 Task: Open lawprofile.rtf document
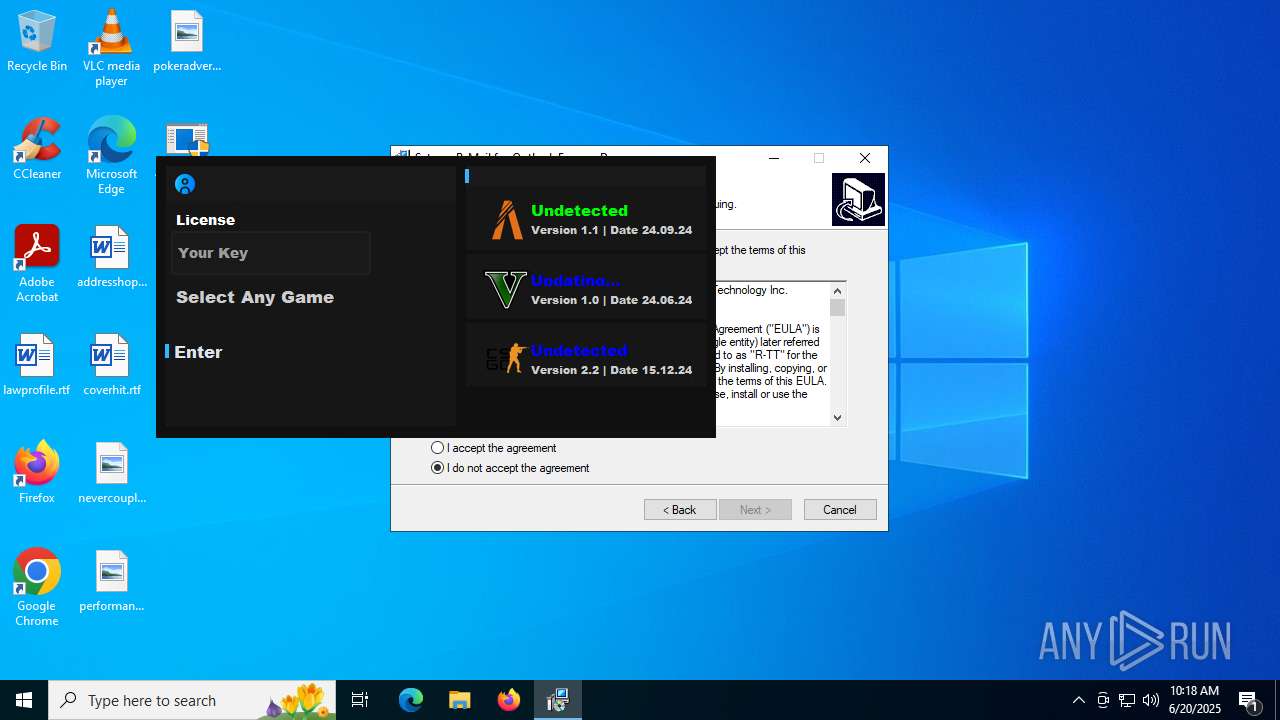(x=37, y=366)
